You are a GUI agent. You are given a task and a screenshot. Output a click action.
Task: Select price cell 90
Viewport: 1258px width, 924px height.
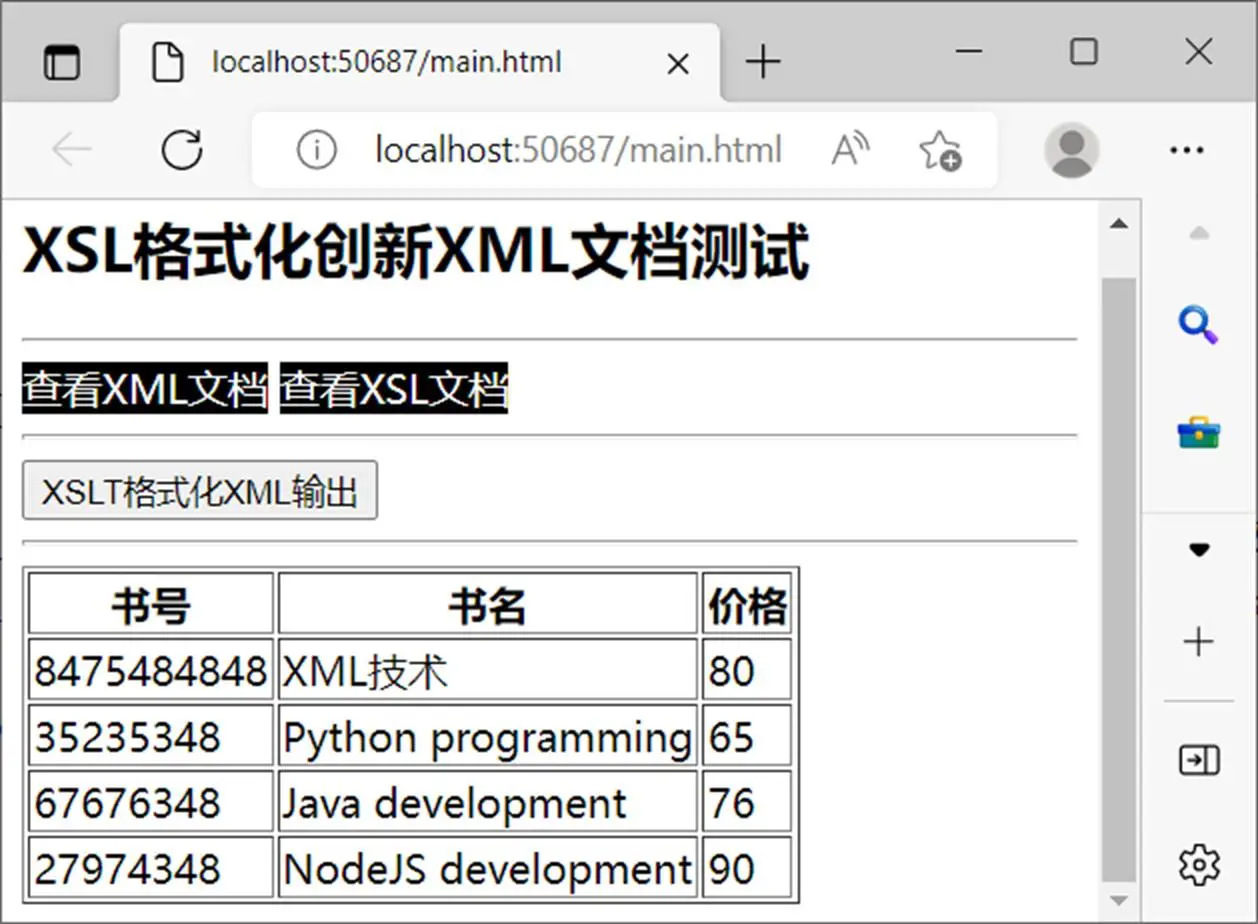(747, 868)
